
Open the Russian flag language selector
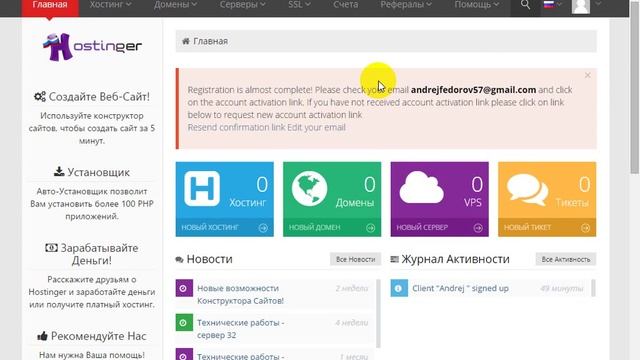coord(553,5)
